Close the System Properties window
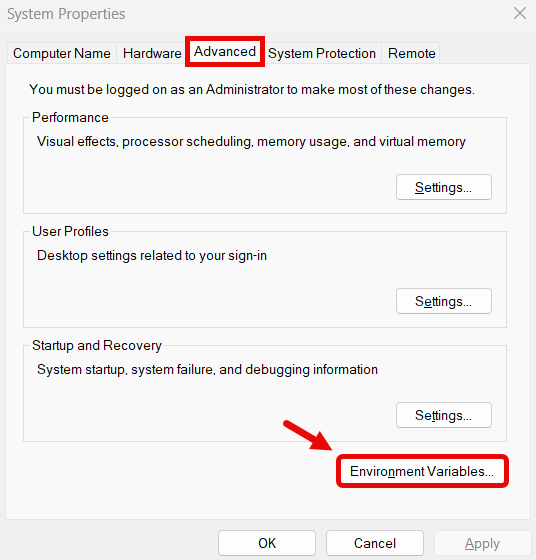The image size is (536, 560). (520, 14)
